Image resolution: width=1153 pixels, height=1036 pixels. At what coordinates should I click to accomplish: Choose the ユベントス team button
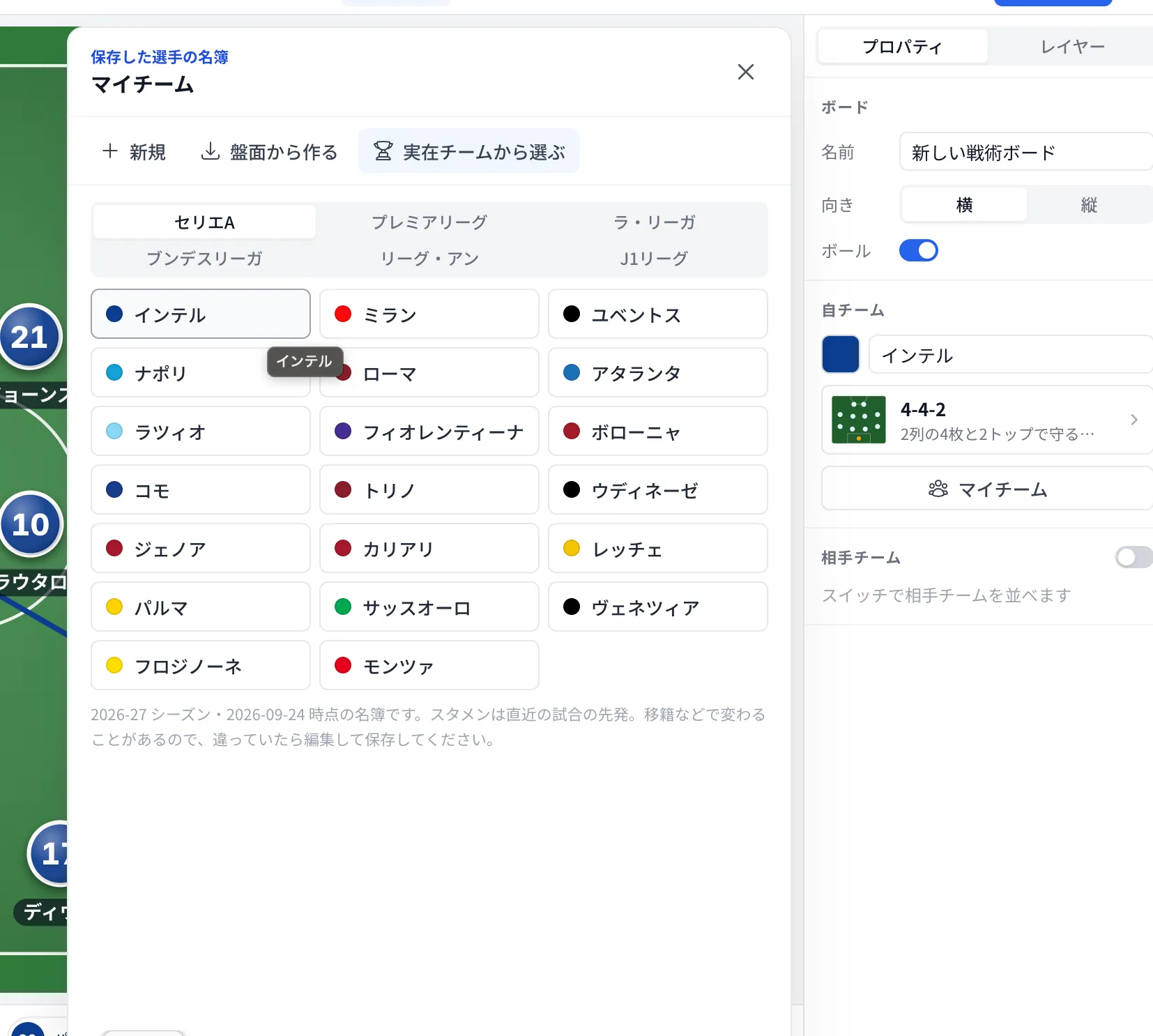click(658, 314)
